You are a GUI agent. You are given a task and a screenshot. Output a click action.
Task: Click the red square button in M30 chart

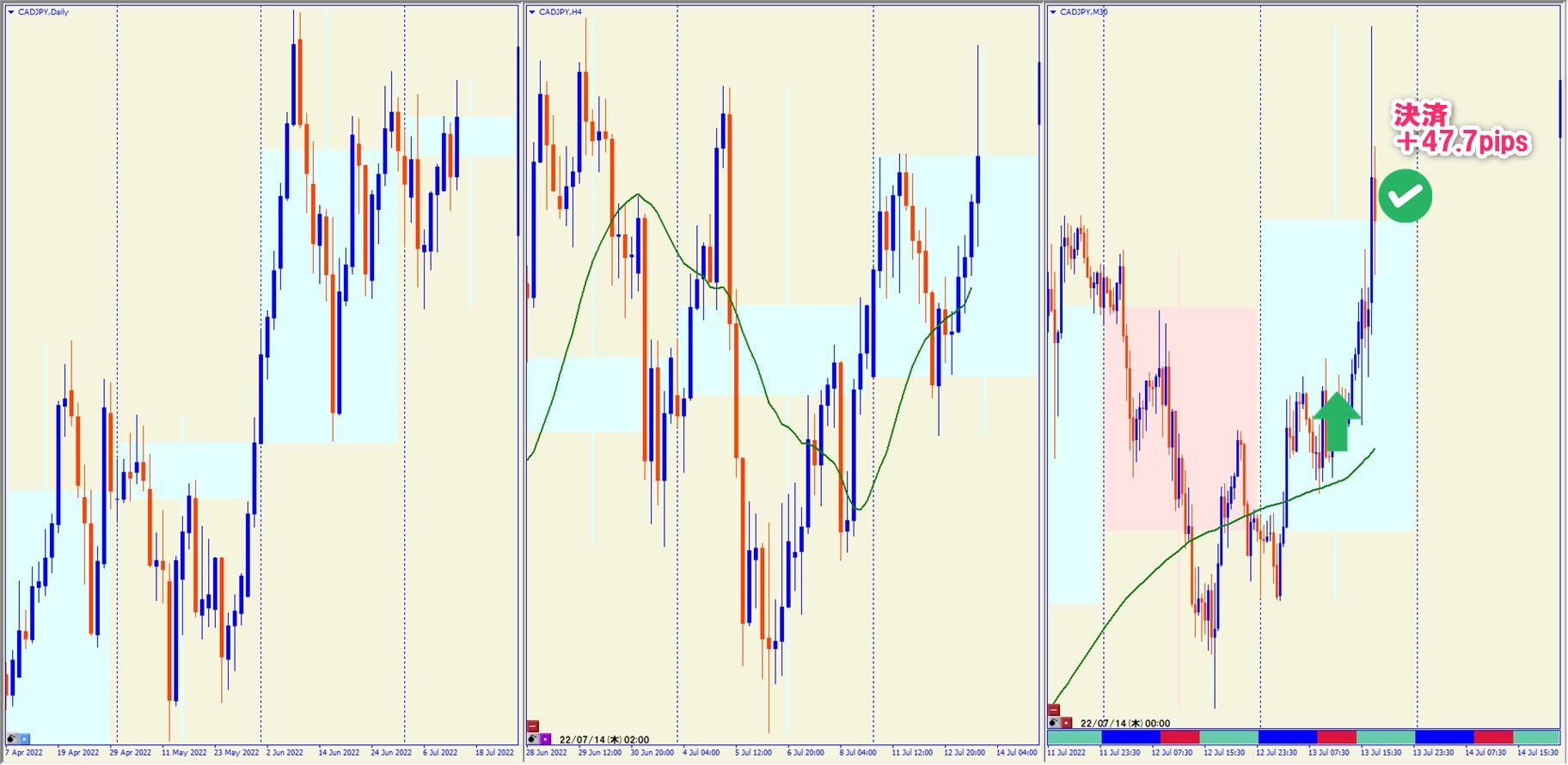(x=1067, y=723)
